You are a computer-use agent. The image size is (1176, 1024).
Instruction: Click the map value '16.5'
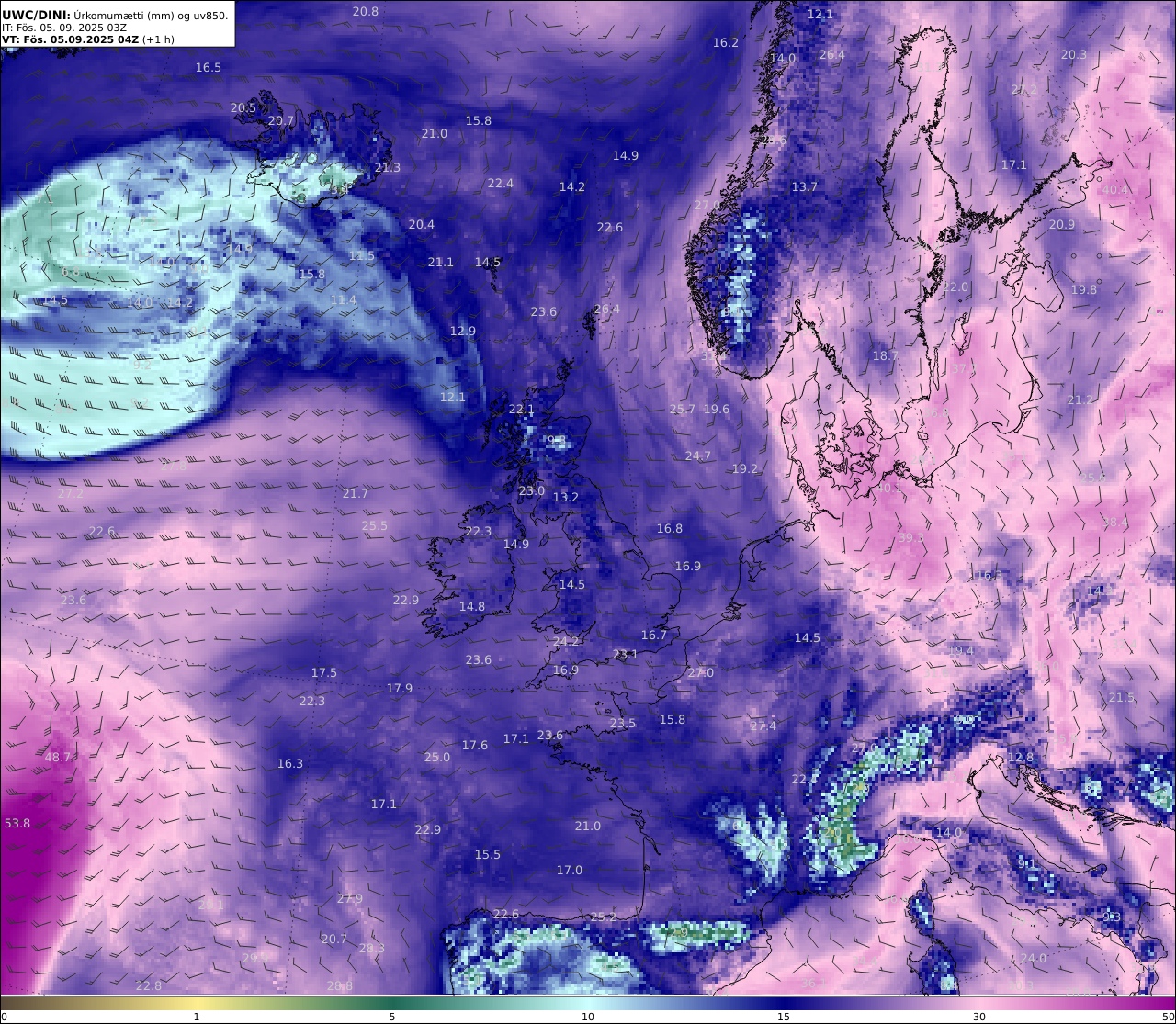click(x=209, y=68)
